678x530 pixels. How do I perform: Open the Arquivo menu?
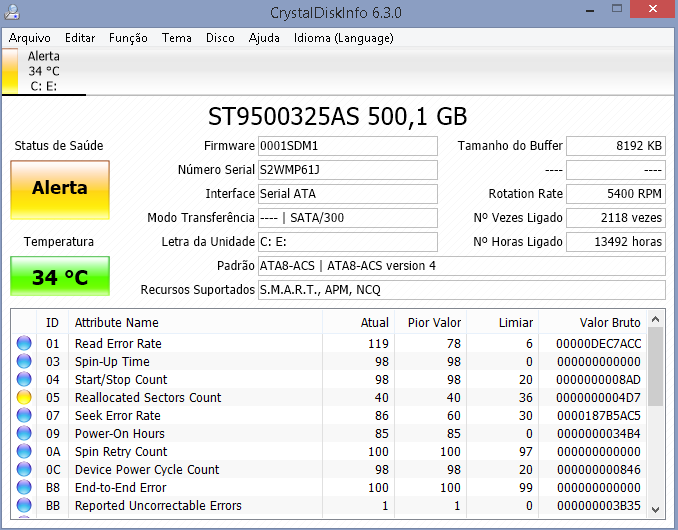pos(30,38)
